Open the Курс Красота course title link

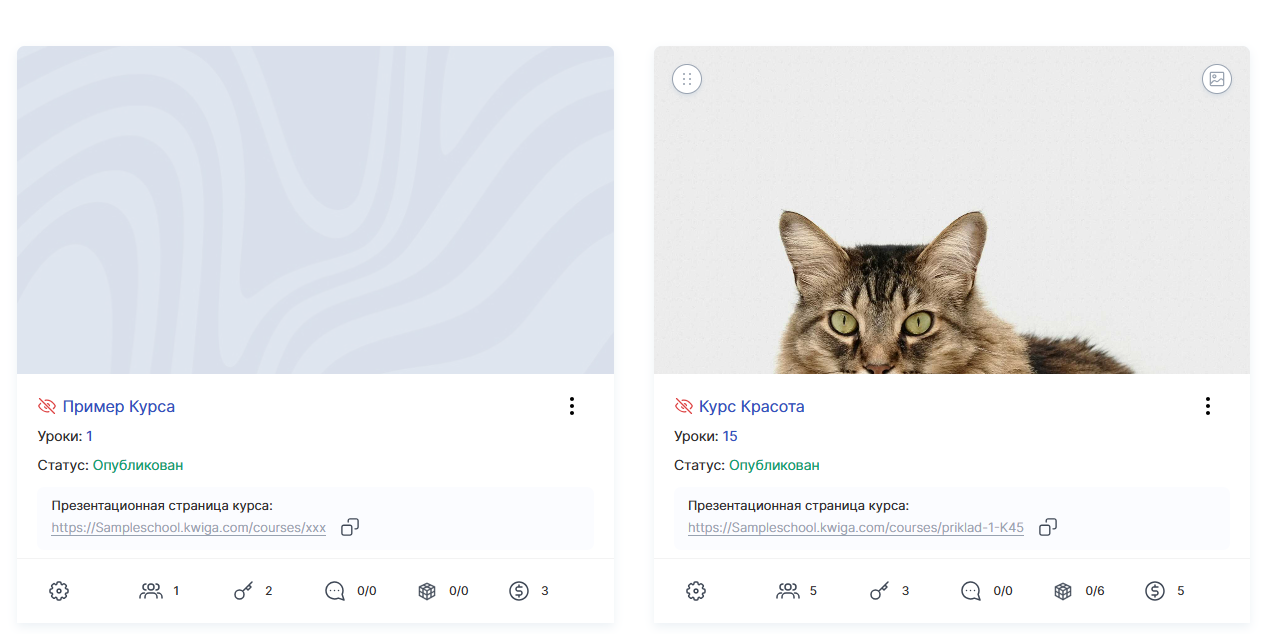(x=752, y=406)
